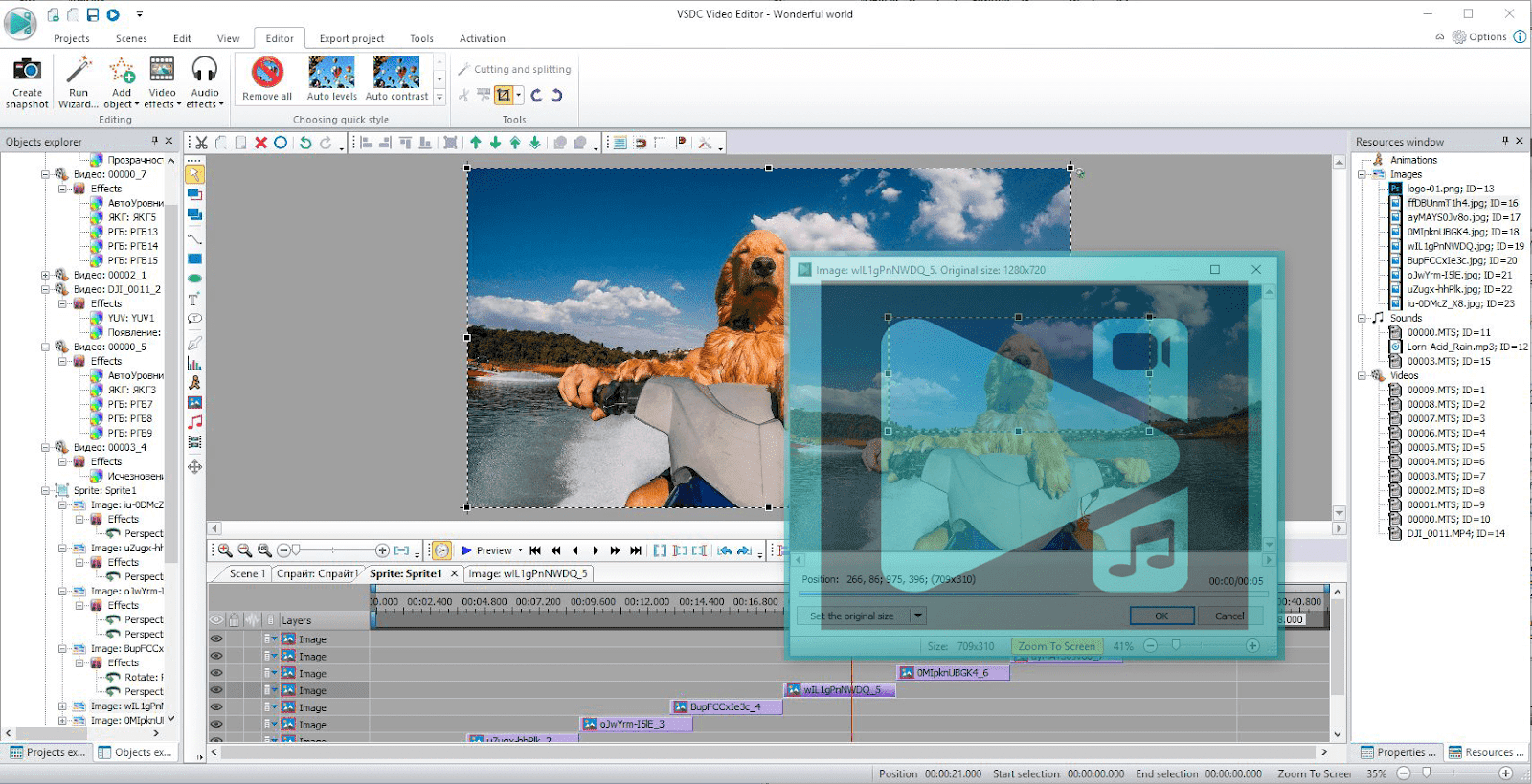Viewport: 1532px width, 784px height.
Task: Open the Preview dropdown arrow
Action: [x=520, y=550]
